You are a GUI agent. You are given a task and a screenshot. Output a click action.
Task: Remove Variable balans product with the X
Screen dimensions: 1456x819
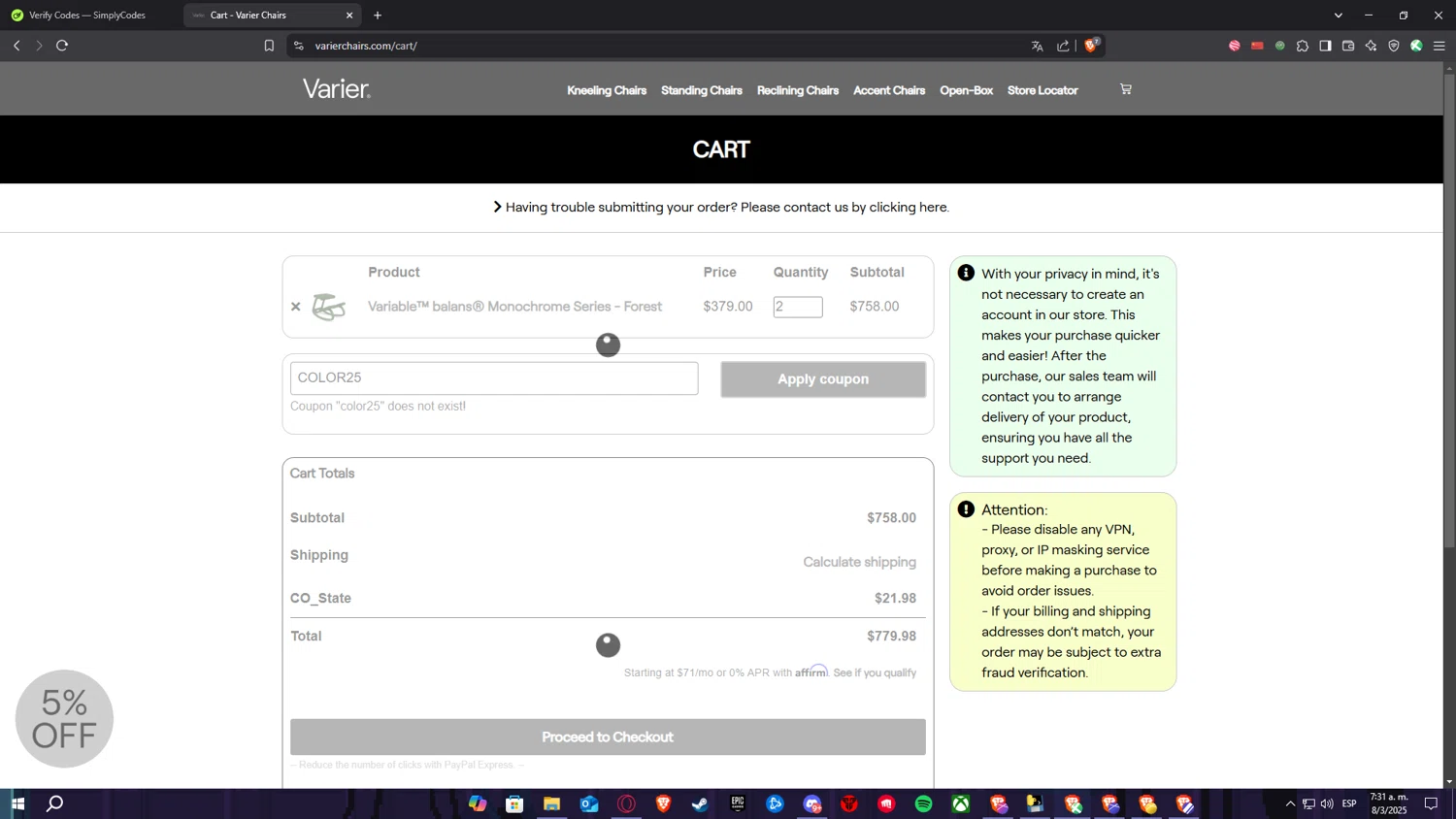pos(296,307)
